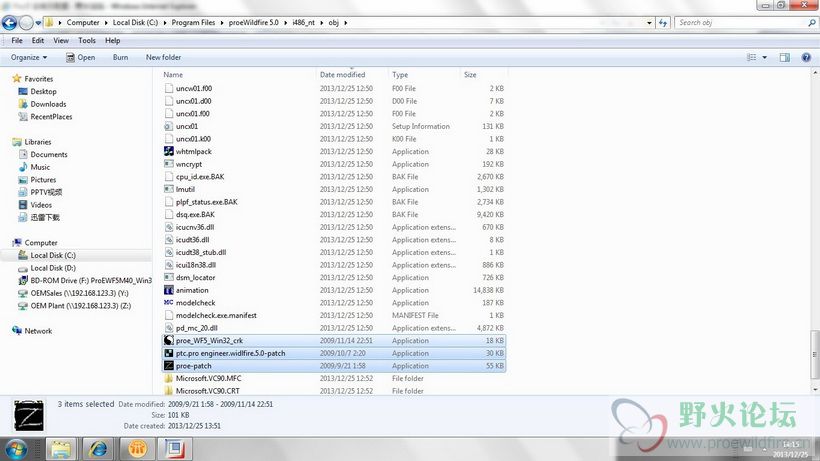This screenshot has height=461, width=820.
Task: Click the proe-patch file icon
Action: (x=168, y=366)
